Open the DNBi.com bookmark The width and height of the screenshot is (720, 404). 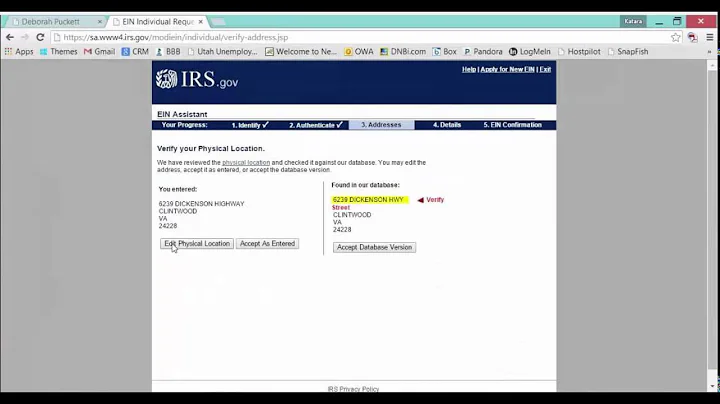click(x=403, y=52)
